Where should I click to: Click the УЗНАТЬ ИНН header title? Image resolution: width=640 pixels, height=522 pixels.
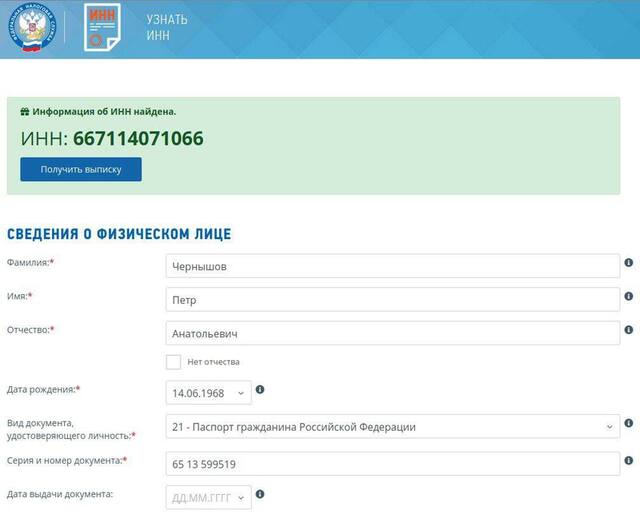(x=167, y=27)
